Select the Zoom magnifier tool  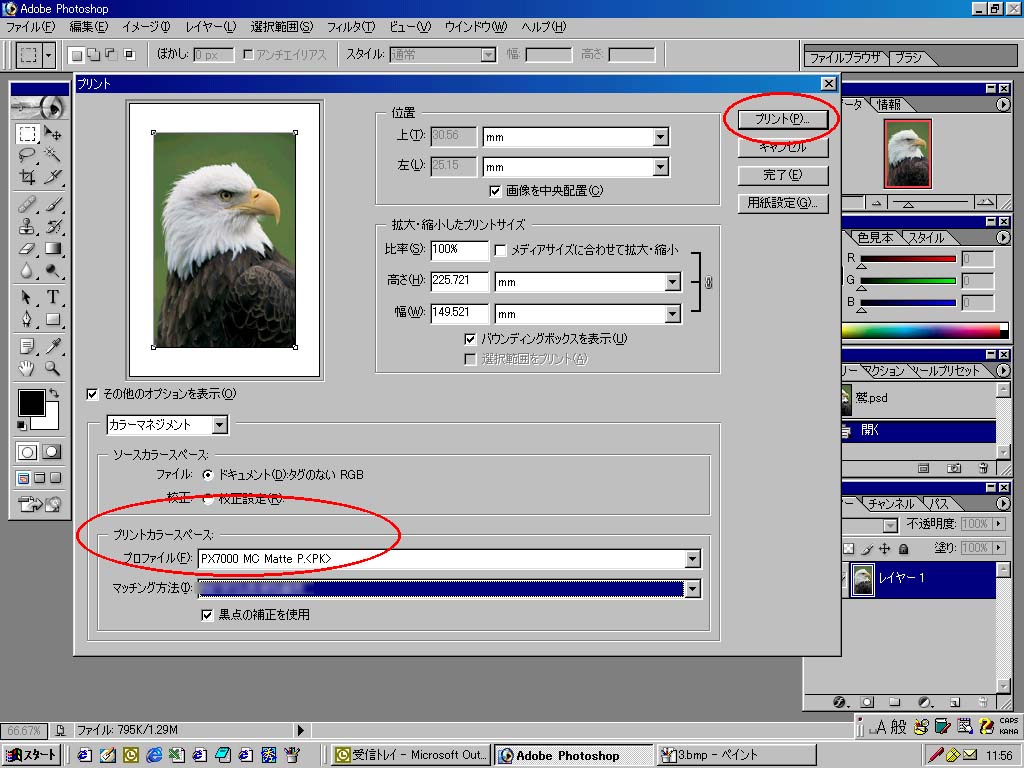(52, 369)
